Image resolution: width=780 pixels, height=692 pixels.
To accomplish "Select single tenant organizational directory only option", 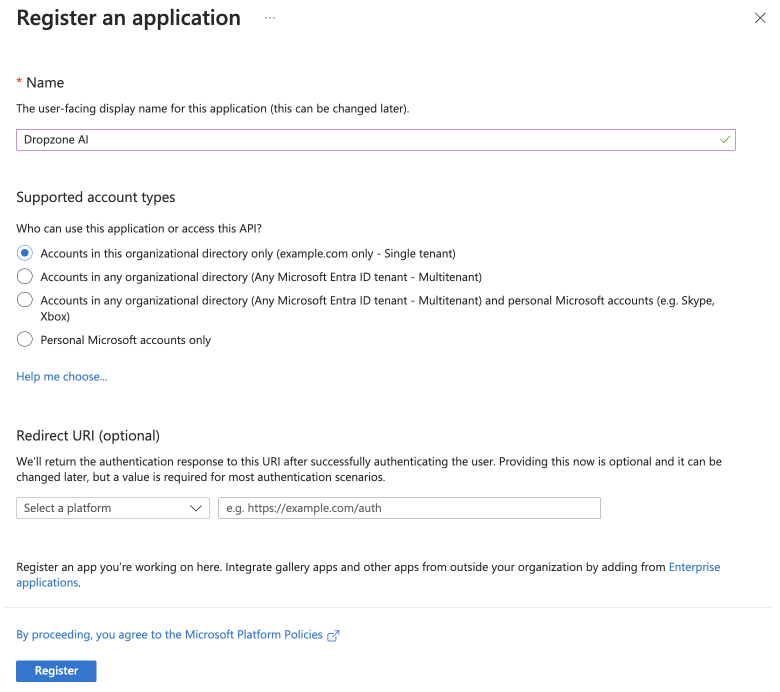I will [x=25, y=253].
